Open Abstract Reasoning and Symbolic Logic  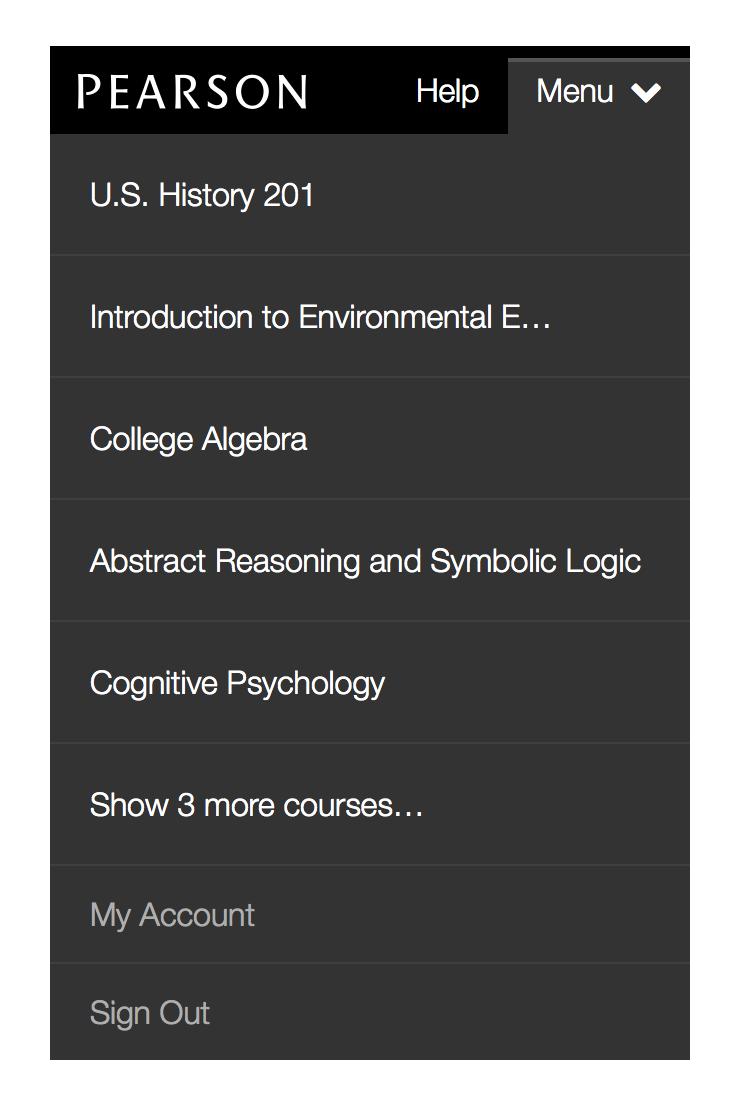coord(365,561)
